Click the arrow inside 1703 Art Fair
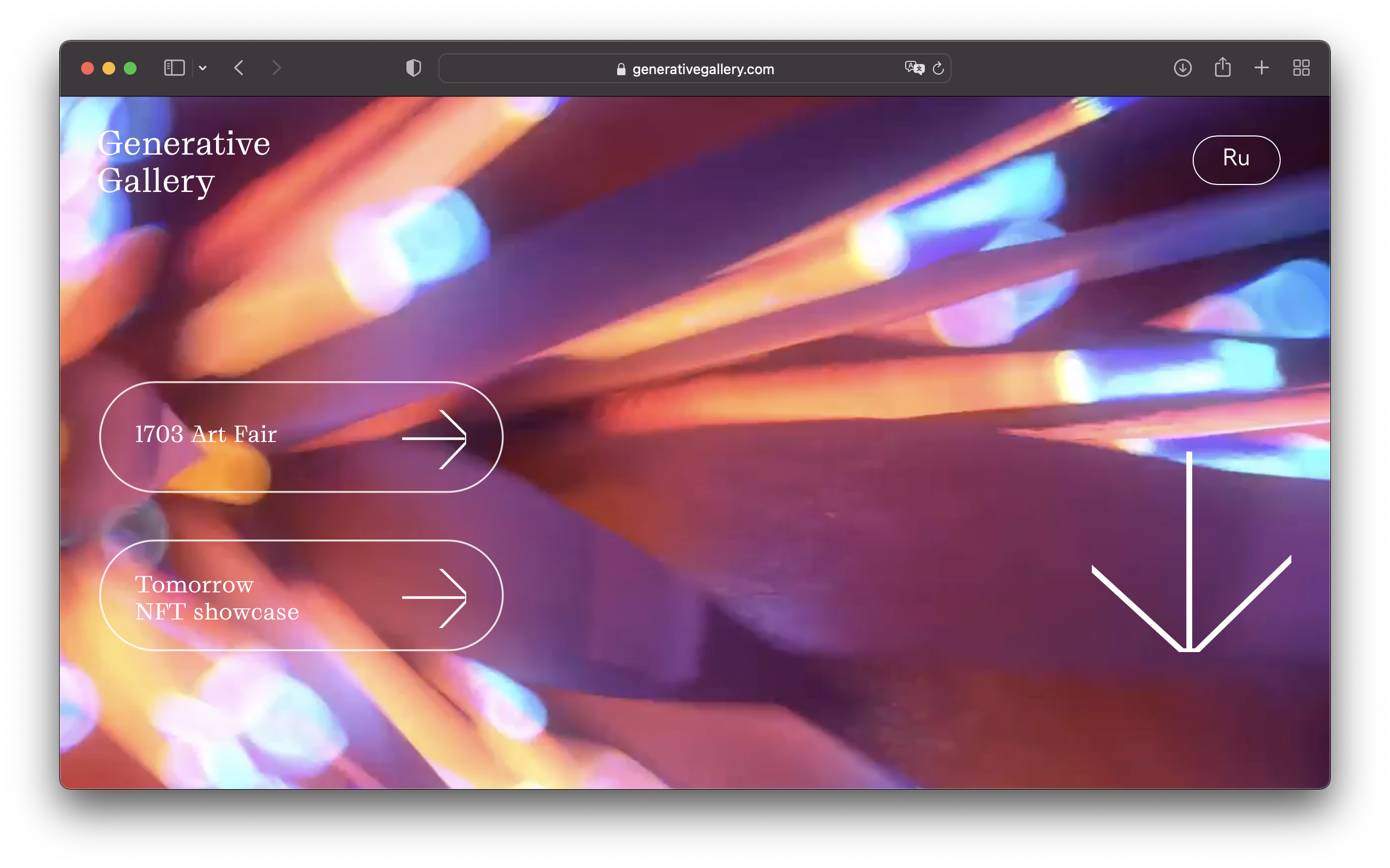Screen dimensions: 1390x868 point(434,439)
